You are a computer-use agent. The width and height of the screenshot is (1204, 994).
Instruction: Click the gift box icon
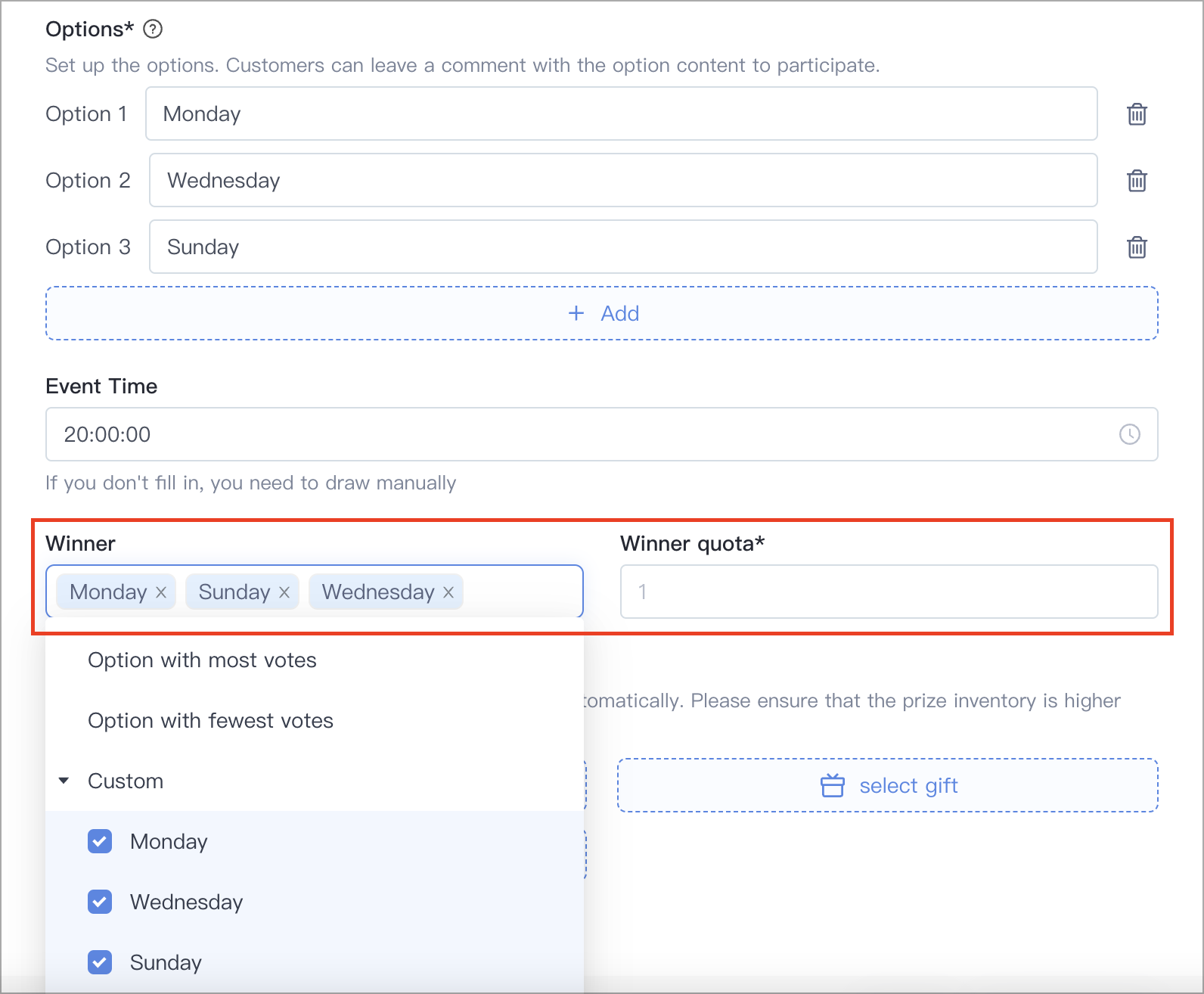tap(832, 785)
